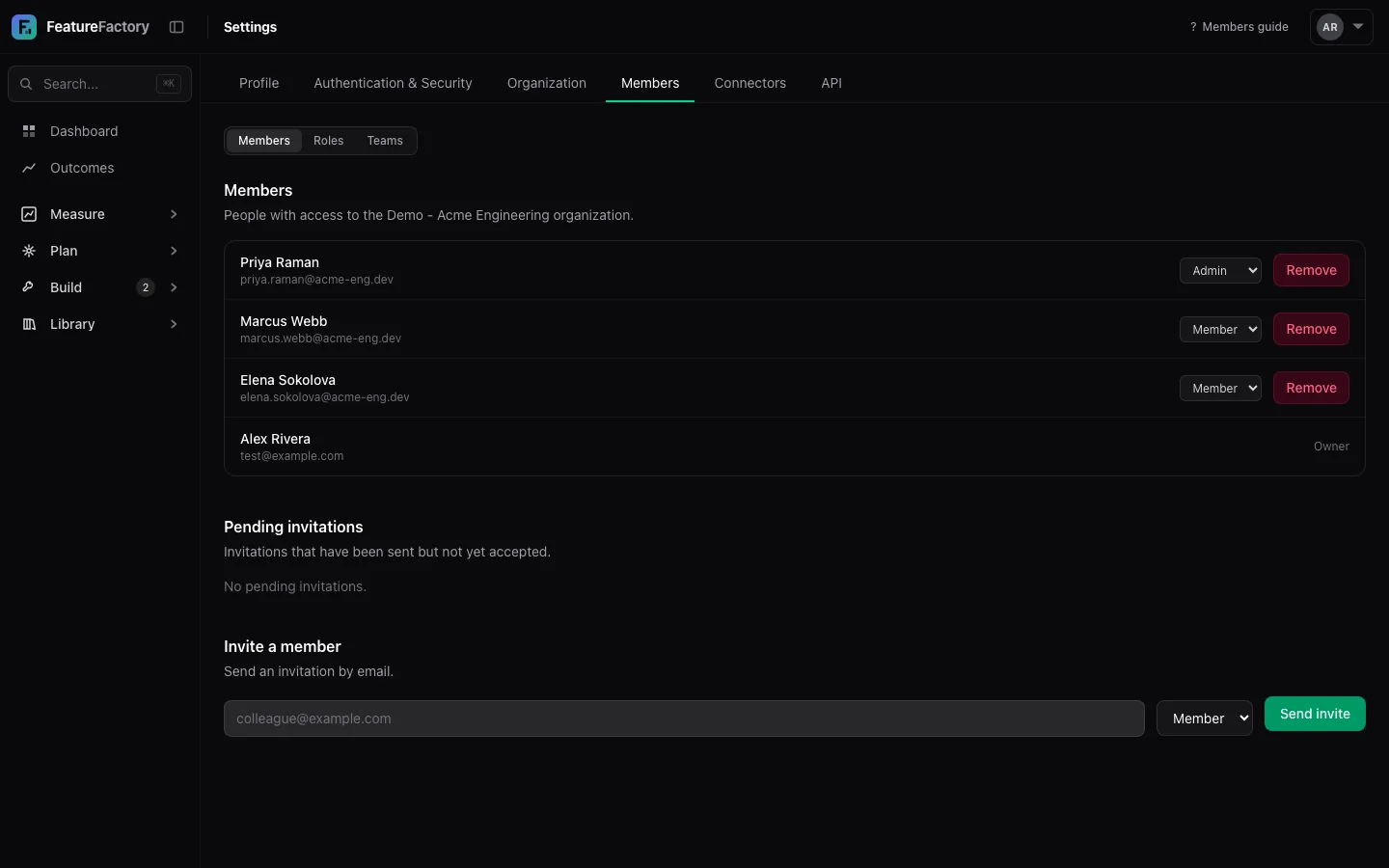Select the Members settings tab
Image resolution: width=1389 pixels, height=868 pixels.
pos(650,83)
